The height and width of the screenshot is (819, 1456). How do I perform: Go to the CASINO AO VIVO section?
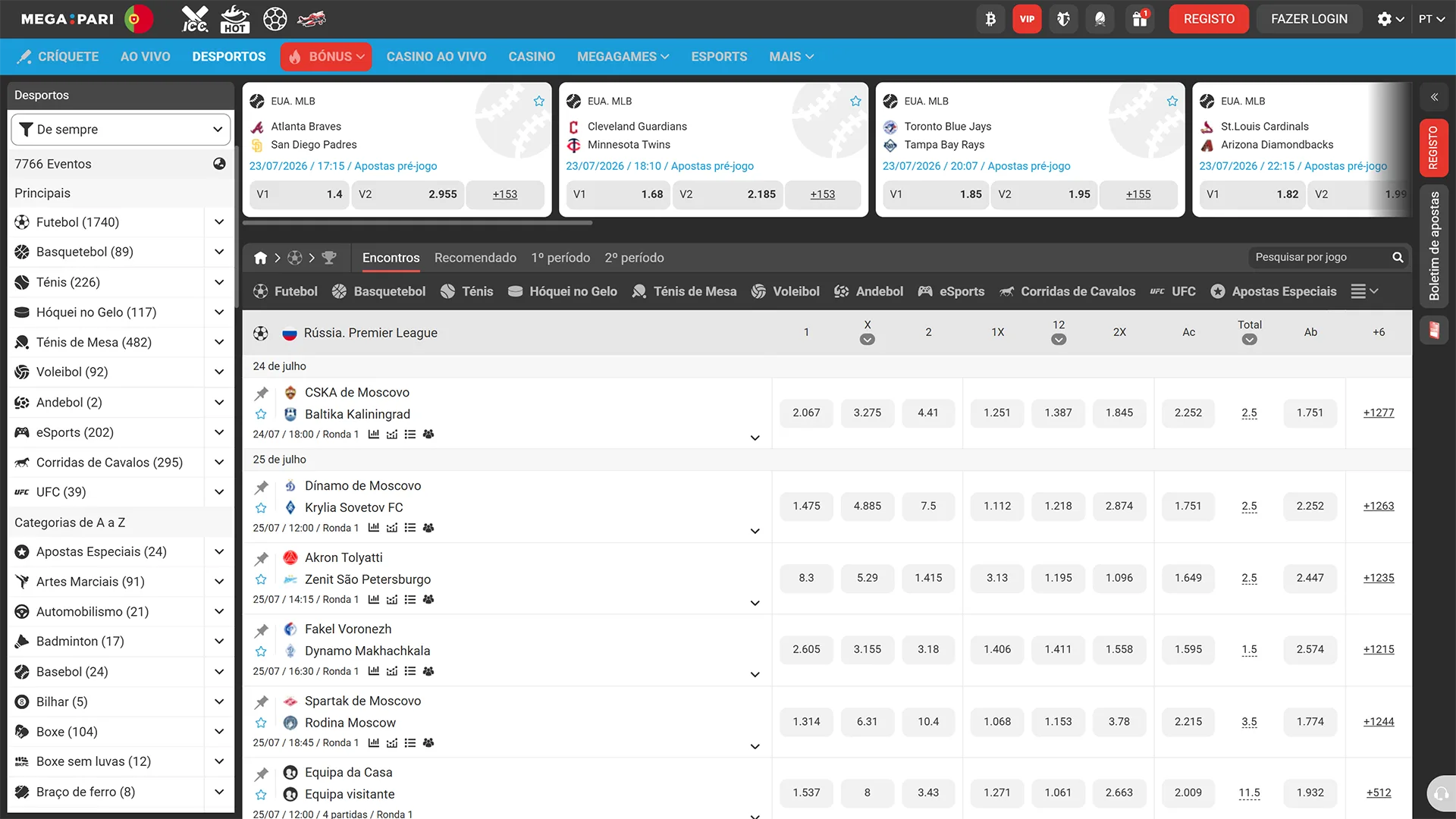[x=436, y=57]
